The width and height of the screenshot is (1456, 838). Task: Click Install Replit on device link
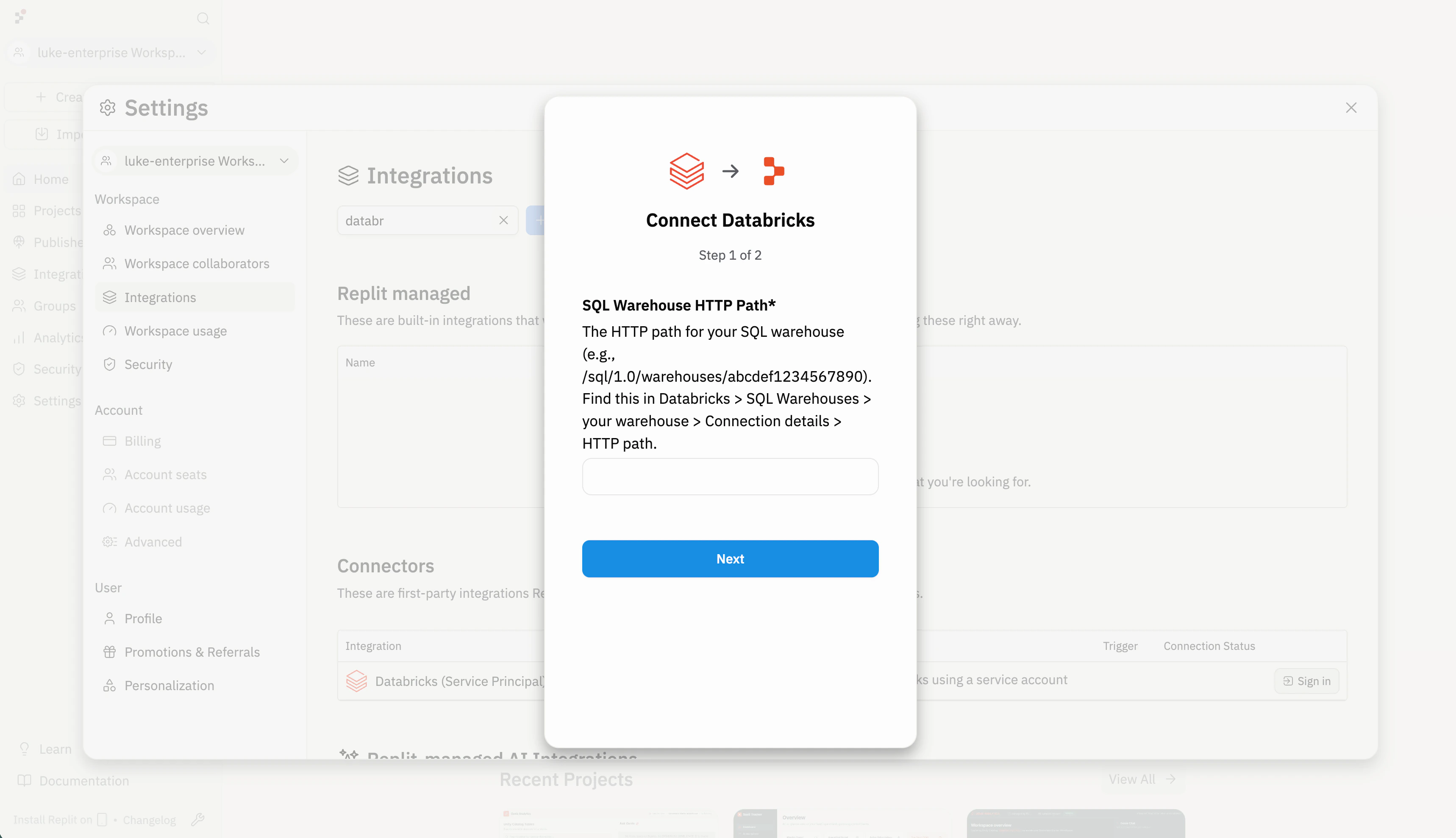coord(60,820)
